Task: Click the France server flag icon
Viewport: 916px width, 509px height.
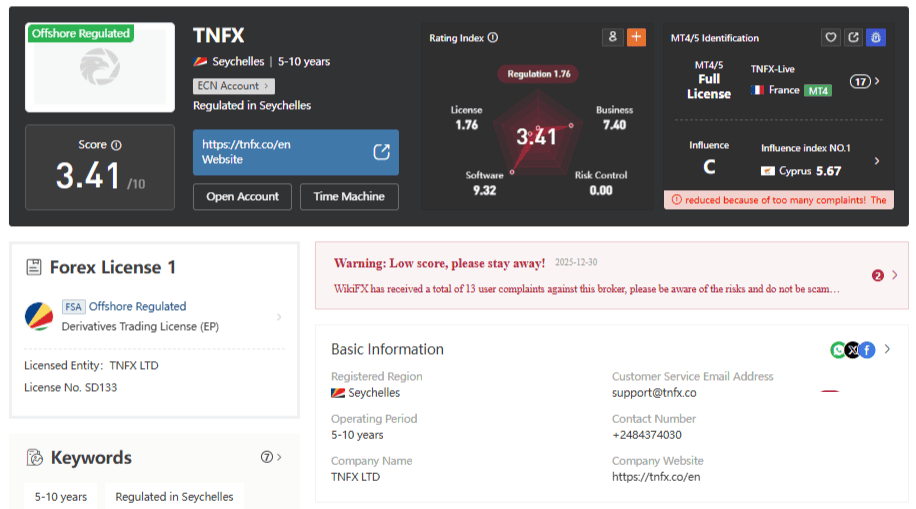Action: (758, 90)
